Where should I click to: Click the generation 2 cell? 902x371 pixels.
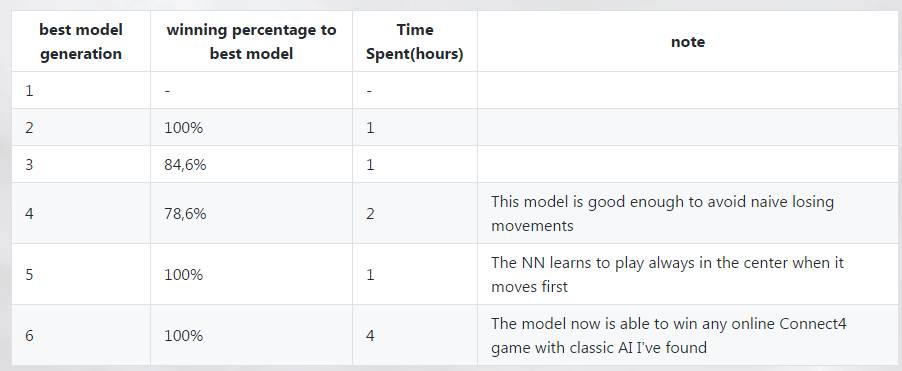click(x=81, y=127)
